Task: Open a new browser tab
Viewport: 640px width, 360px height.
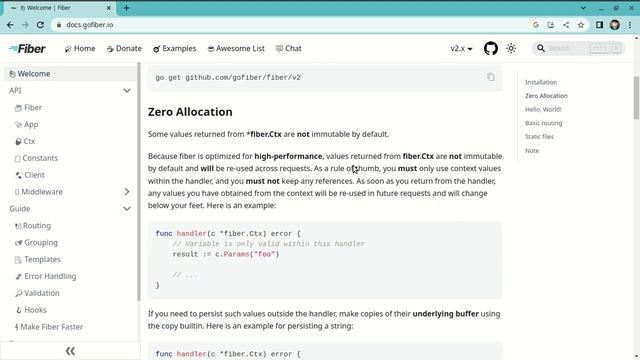Action: coord(127,8)
